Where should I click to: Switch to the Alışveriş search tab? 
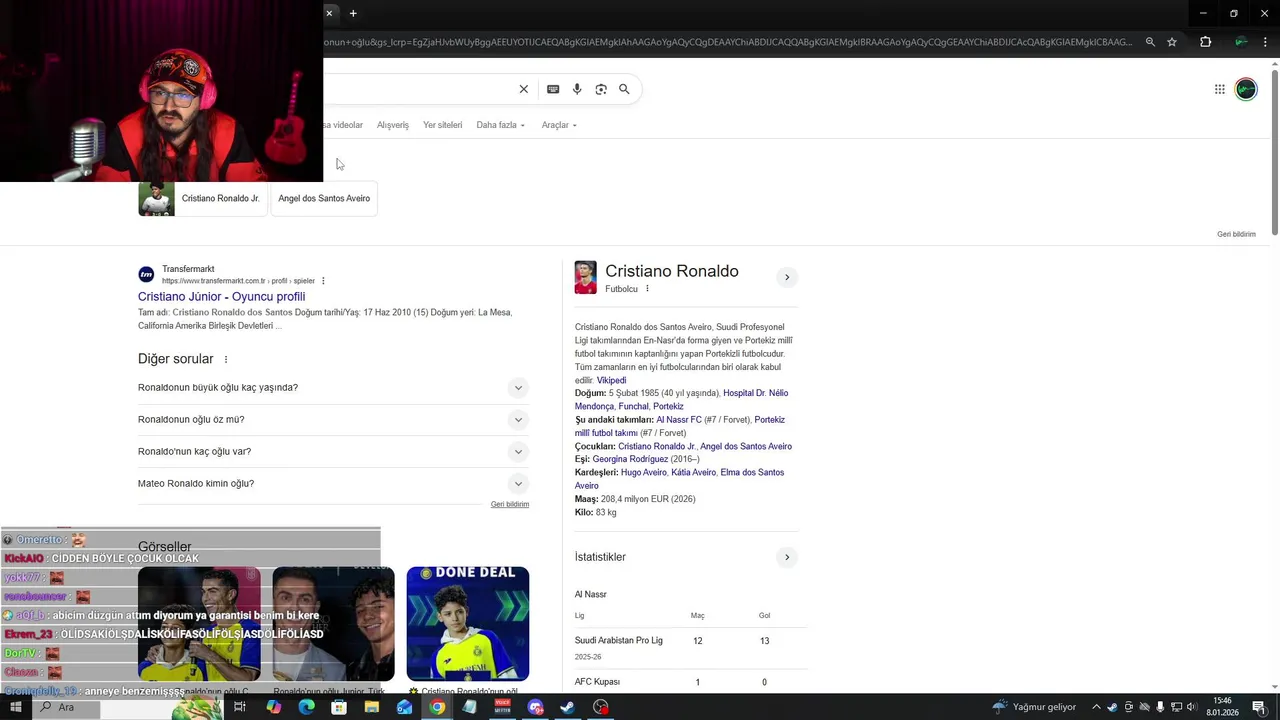[393, 125]
